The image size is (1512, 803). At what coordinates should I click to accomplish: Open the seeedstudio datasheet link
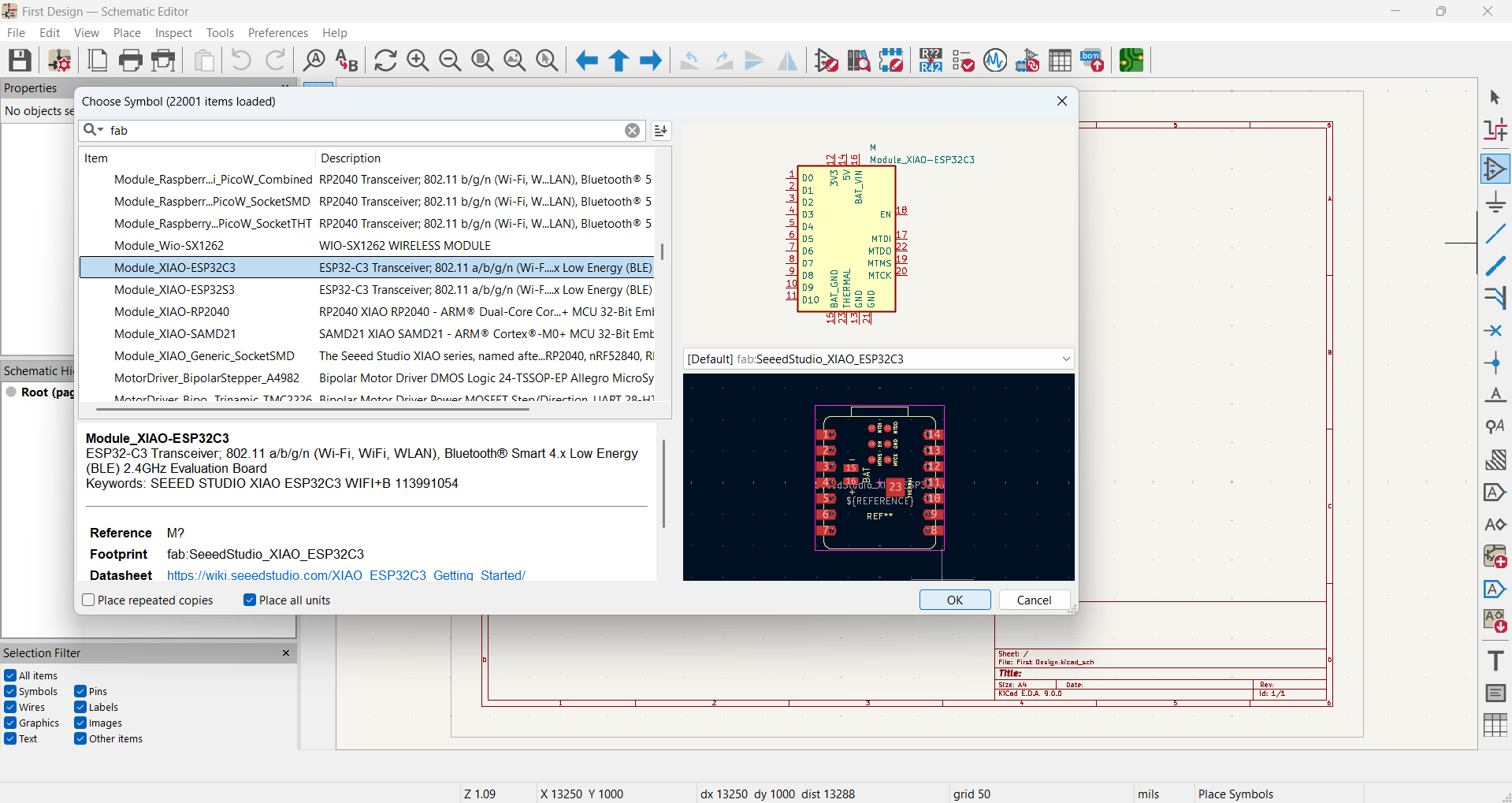[346, 574]
